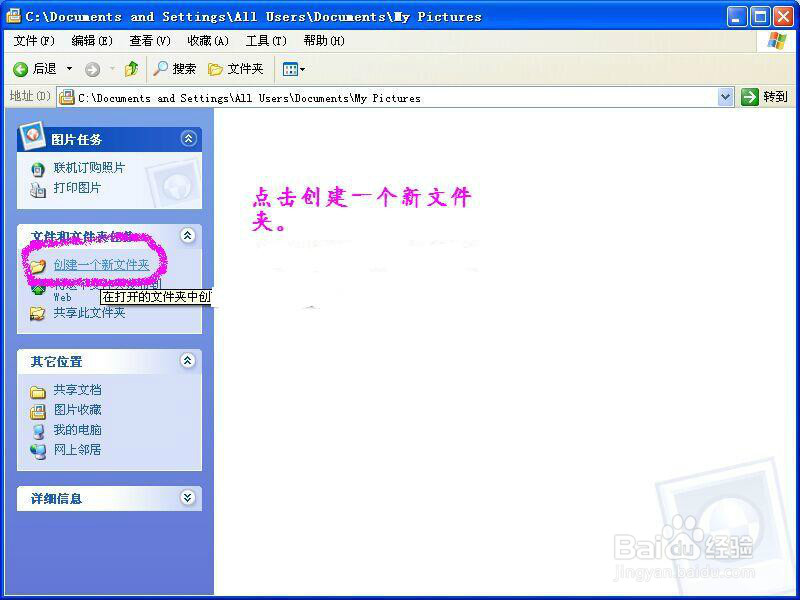The width and height of the screenshot is (800, 600).
Task: Click the new folder icon
Action: tap(38, 266)
